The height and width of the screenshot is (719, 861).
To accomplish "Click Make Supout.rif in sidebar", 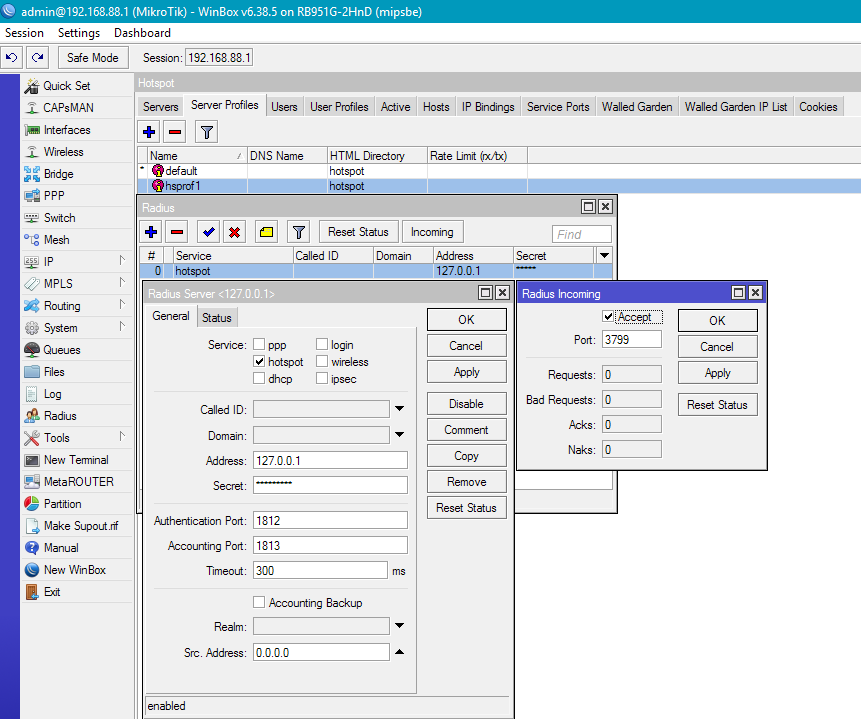I will click(81, 526).
